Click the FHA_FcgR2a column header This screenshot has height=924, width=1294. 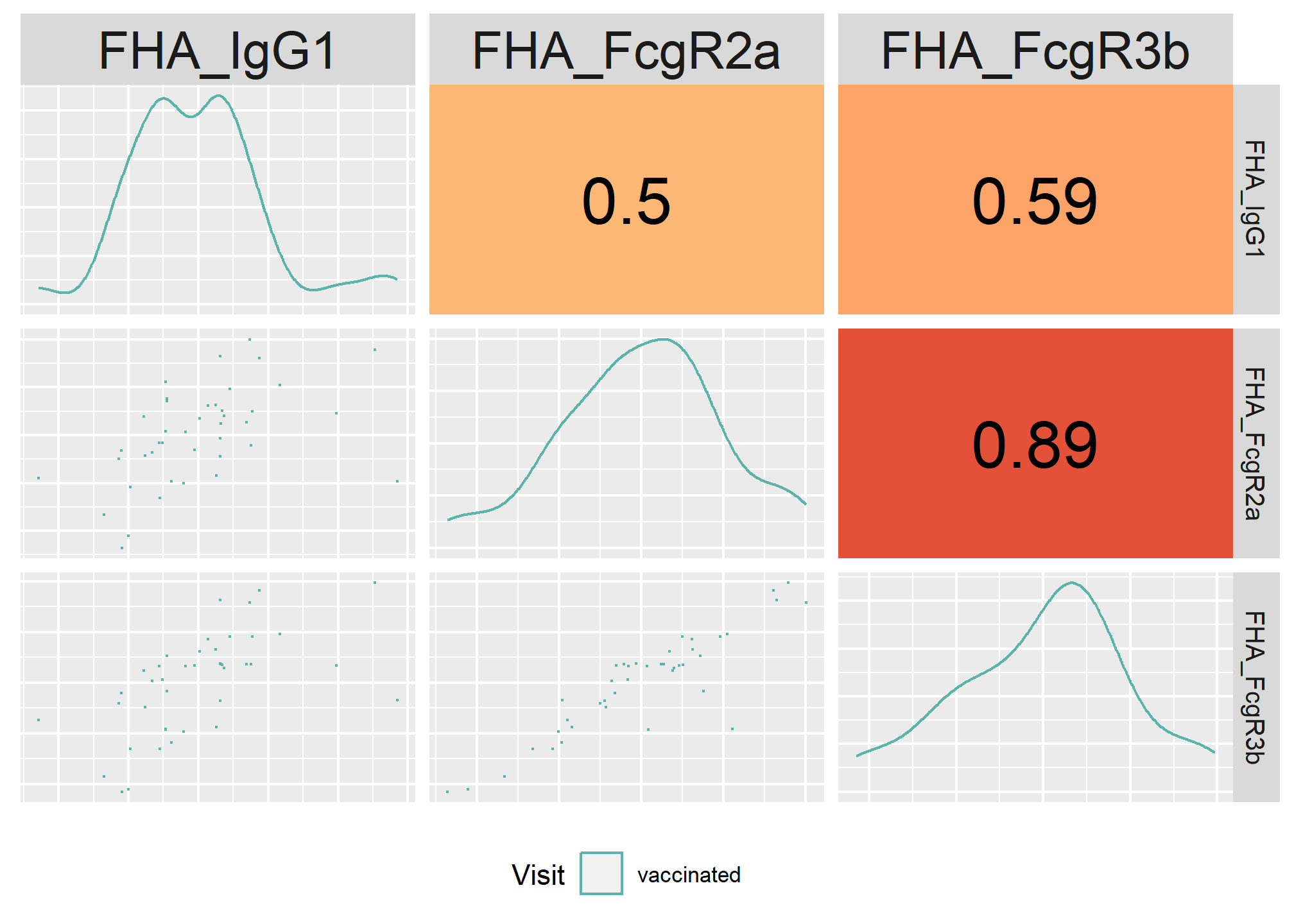point(626,49)
